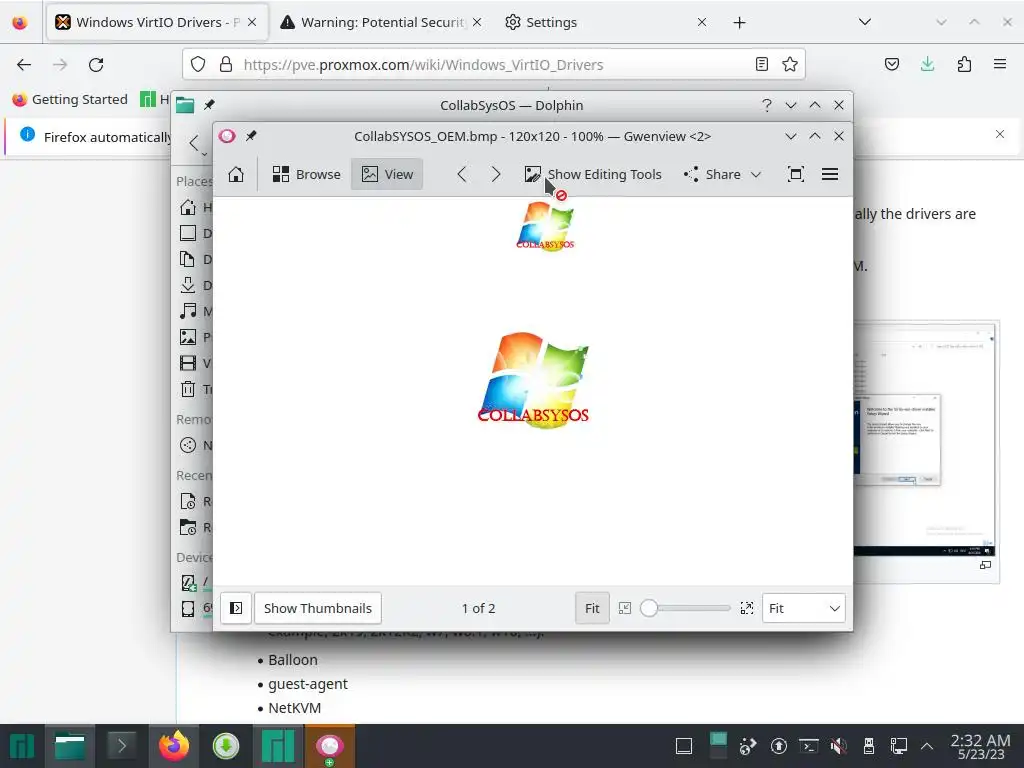This screenshot has height=768, width=1024.
Task: Toggle Gwenview View mode button
Action: 387,174
